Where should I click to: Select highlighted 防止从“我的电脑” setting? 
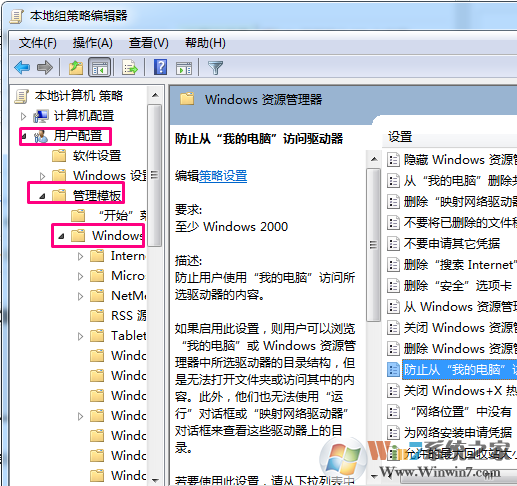coord(460,370)
